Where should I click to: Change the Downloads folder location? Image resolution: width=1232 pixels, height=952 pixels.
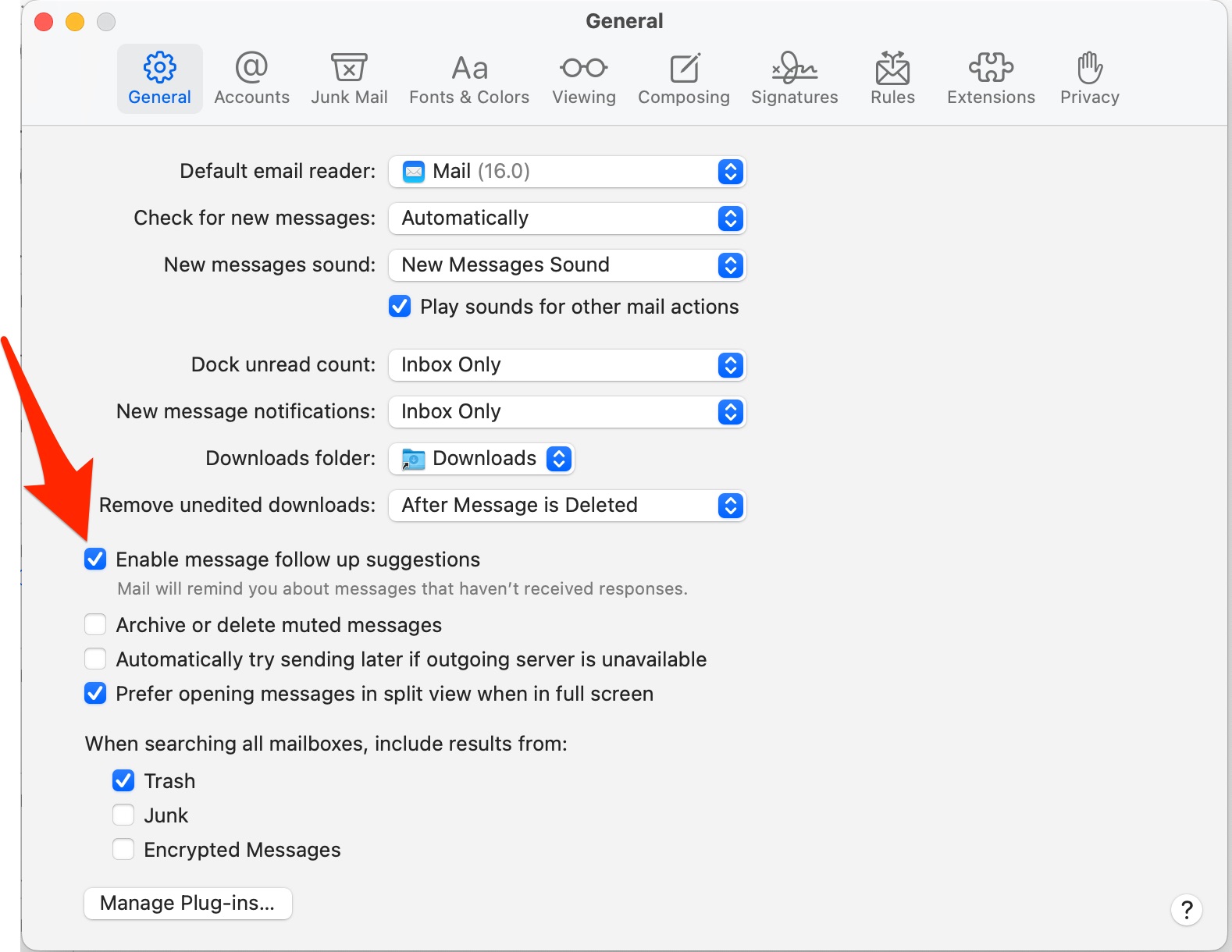coord(482,459)
